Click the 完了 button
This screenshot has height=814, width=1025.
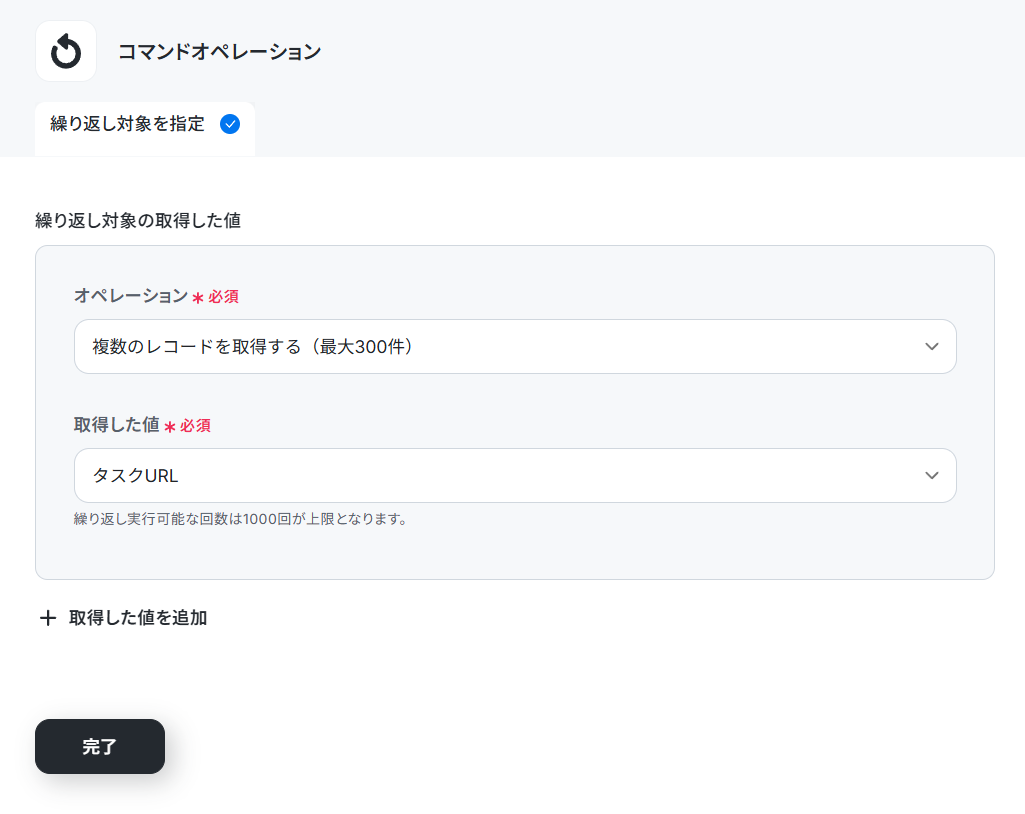click(100, 746)
